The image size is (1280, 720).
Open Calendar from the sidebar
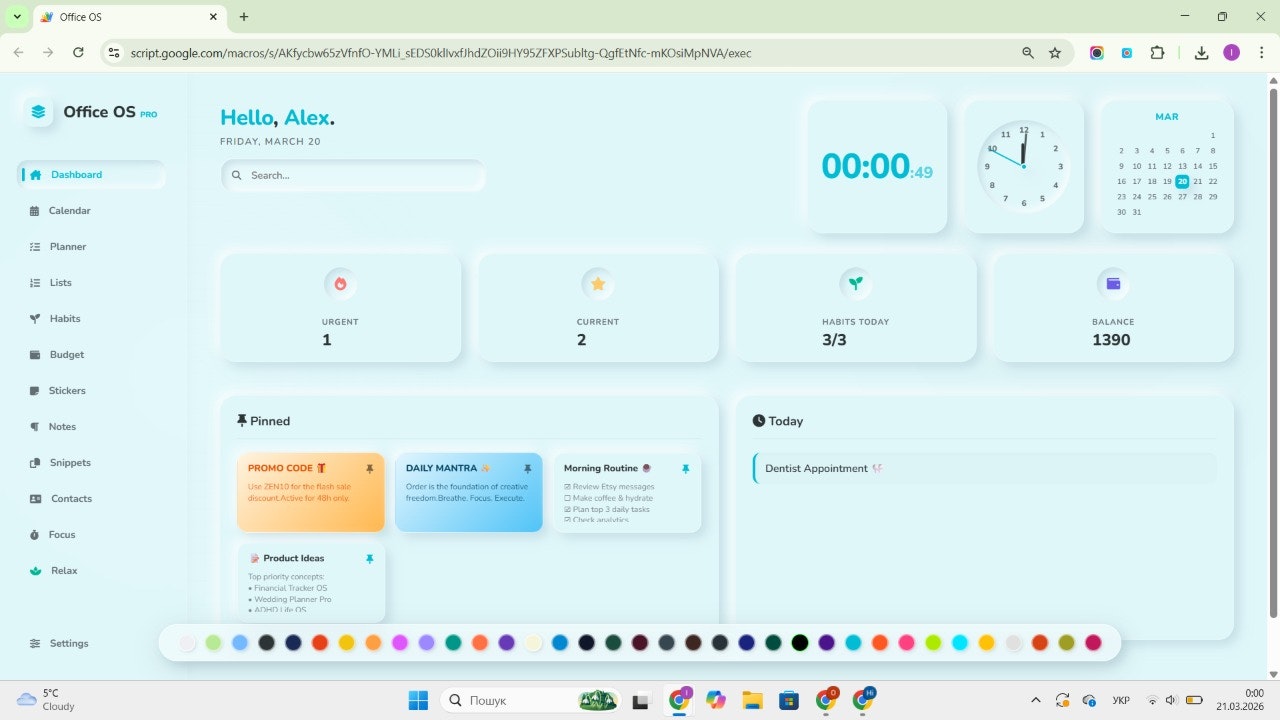[70, 210]
